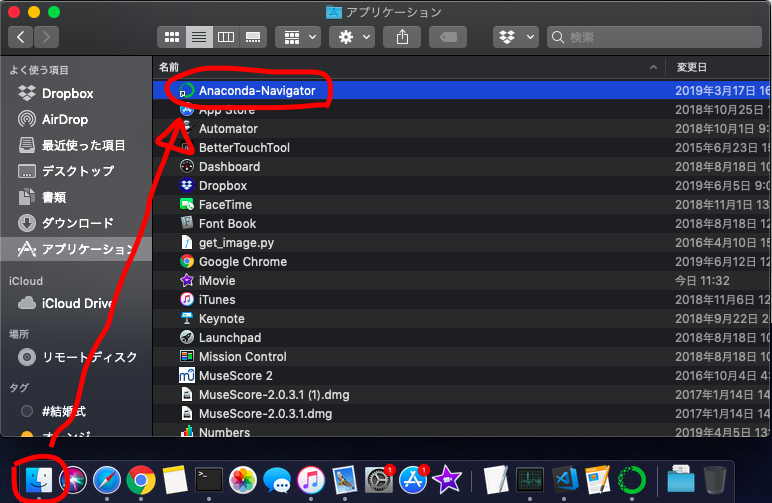This screenshot has height=503, width=772.
Task: Select the Keynote row
Action: pos(461,318)
